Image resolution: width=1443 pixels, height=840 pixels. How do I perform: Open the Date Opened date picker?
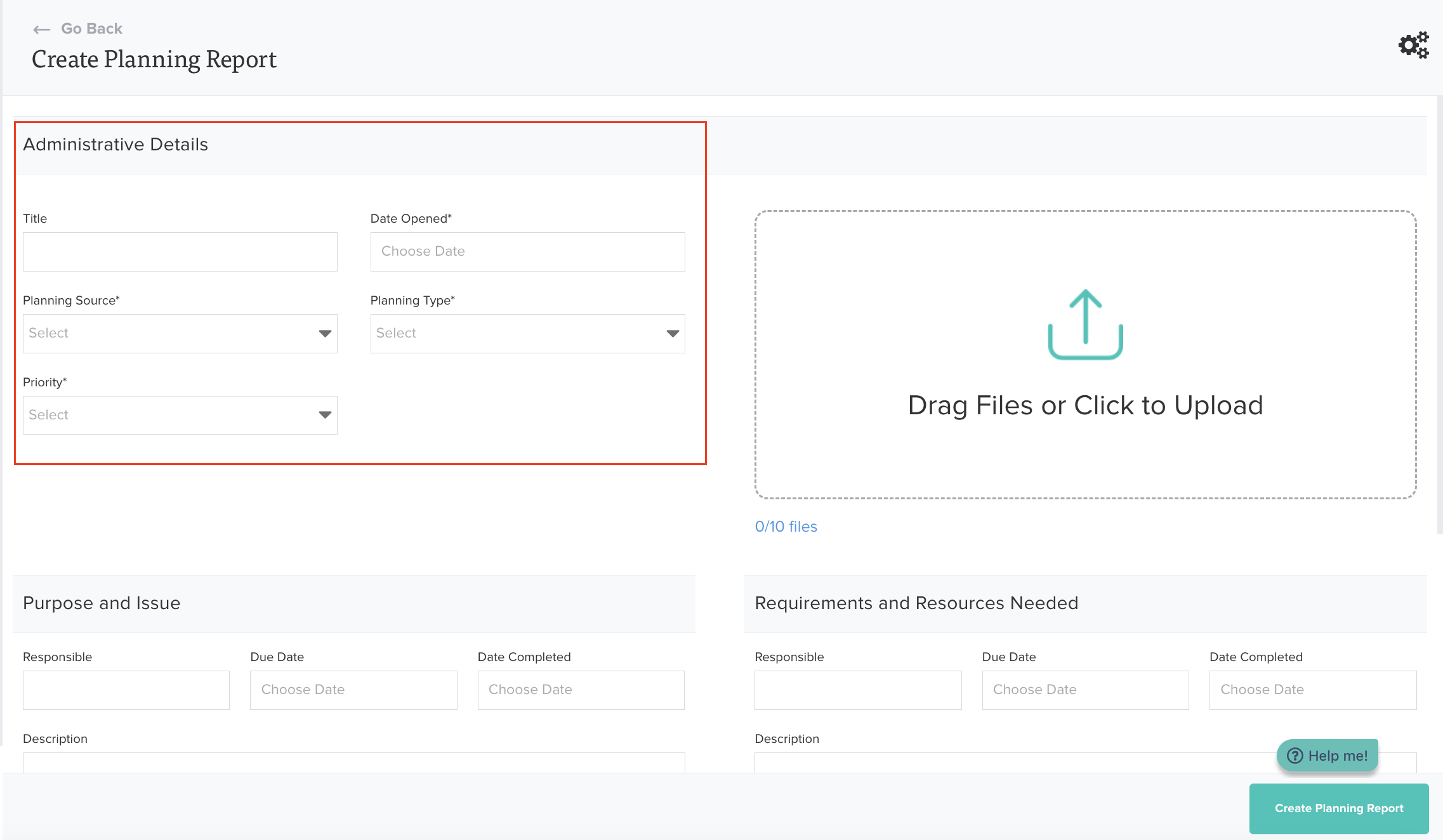click(527, 252)
